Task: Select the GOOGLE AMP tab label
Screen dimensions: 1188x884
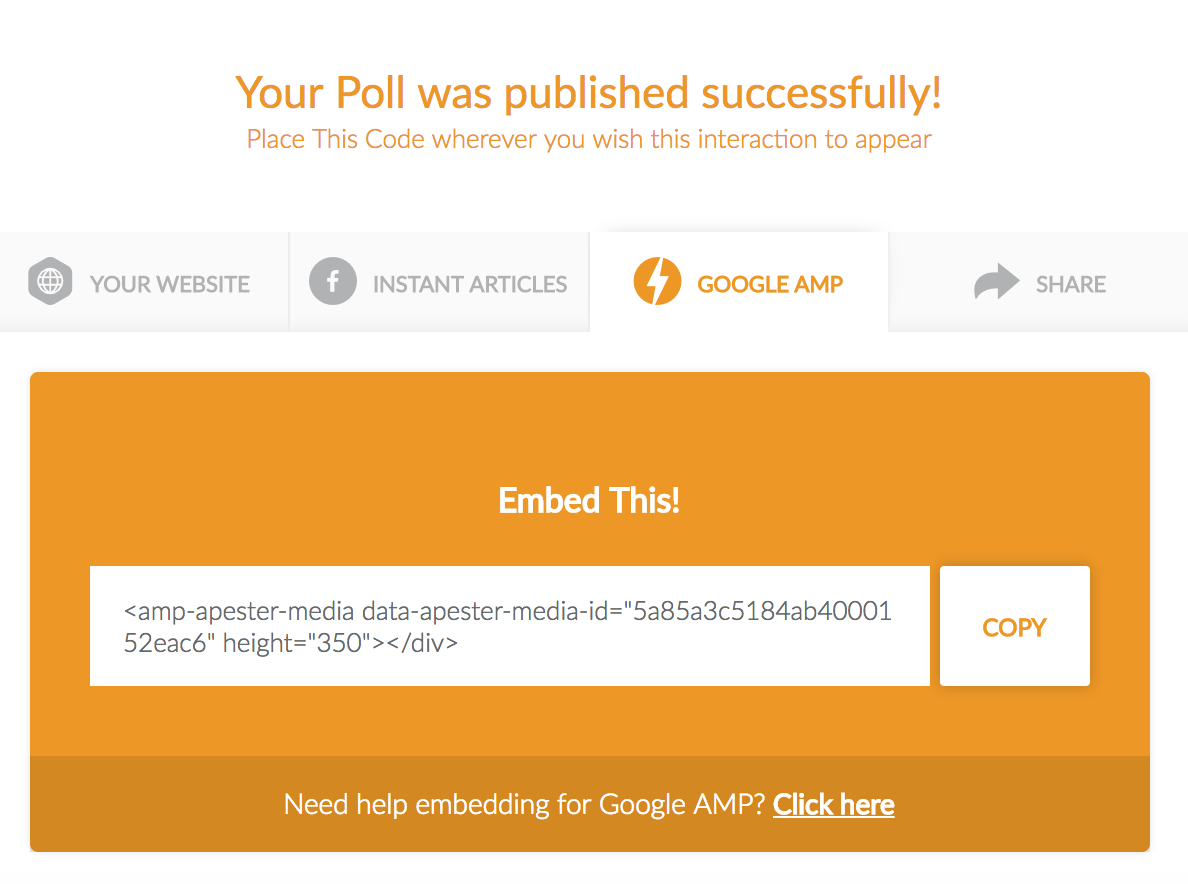Action: pyautogui.click(x=770, y=284)
